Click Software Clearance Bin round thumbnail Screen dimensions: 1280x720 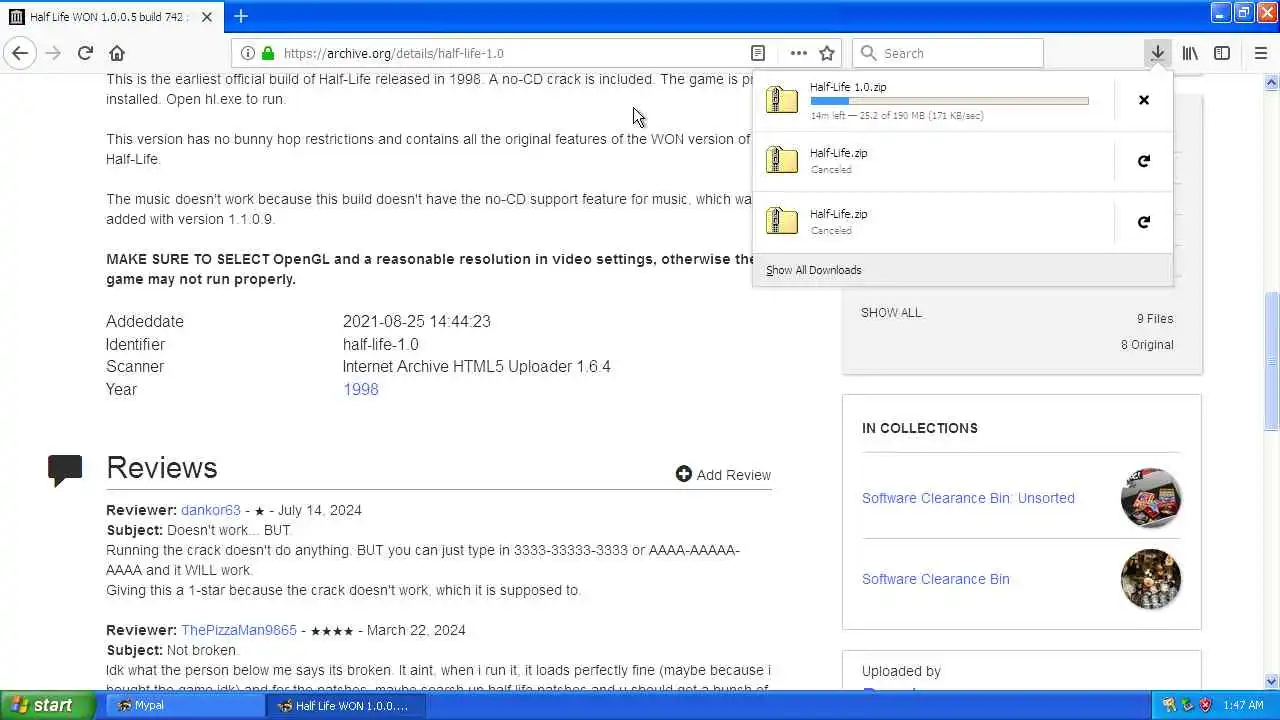pos(1151,579)
